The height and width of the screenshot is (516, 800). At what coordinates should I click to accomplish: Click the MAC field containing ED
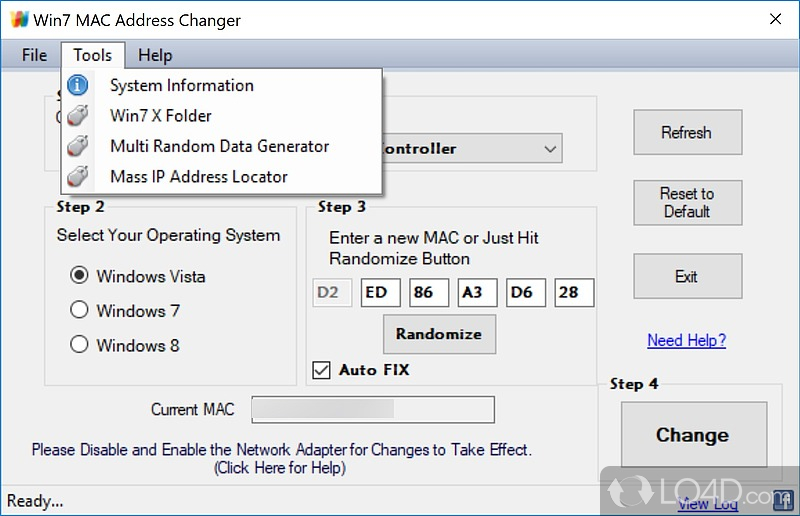pos(381,292)
